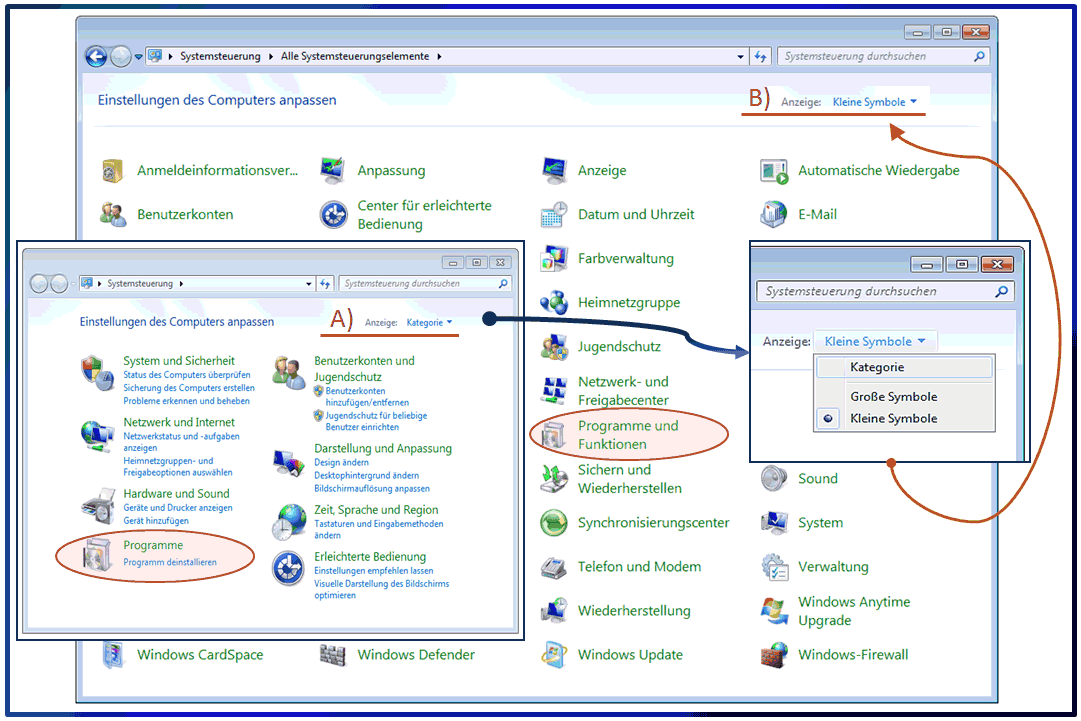Expand the Kleine Symbole dropdown at top right
The height and width of the screenshot is (721, 1081).
(874, 102)
